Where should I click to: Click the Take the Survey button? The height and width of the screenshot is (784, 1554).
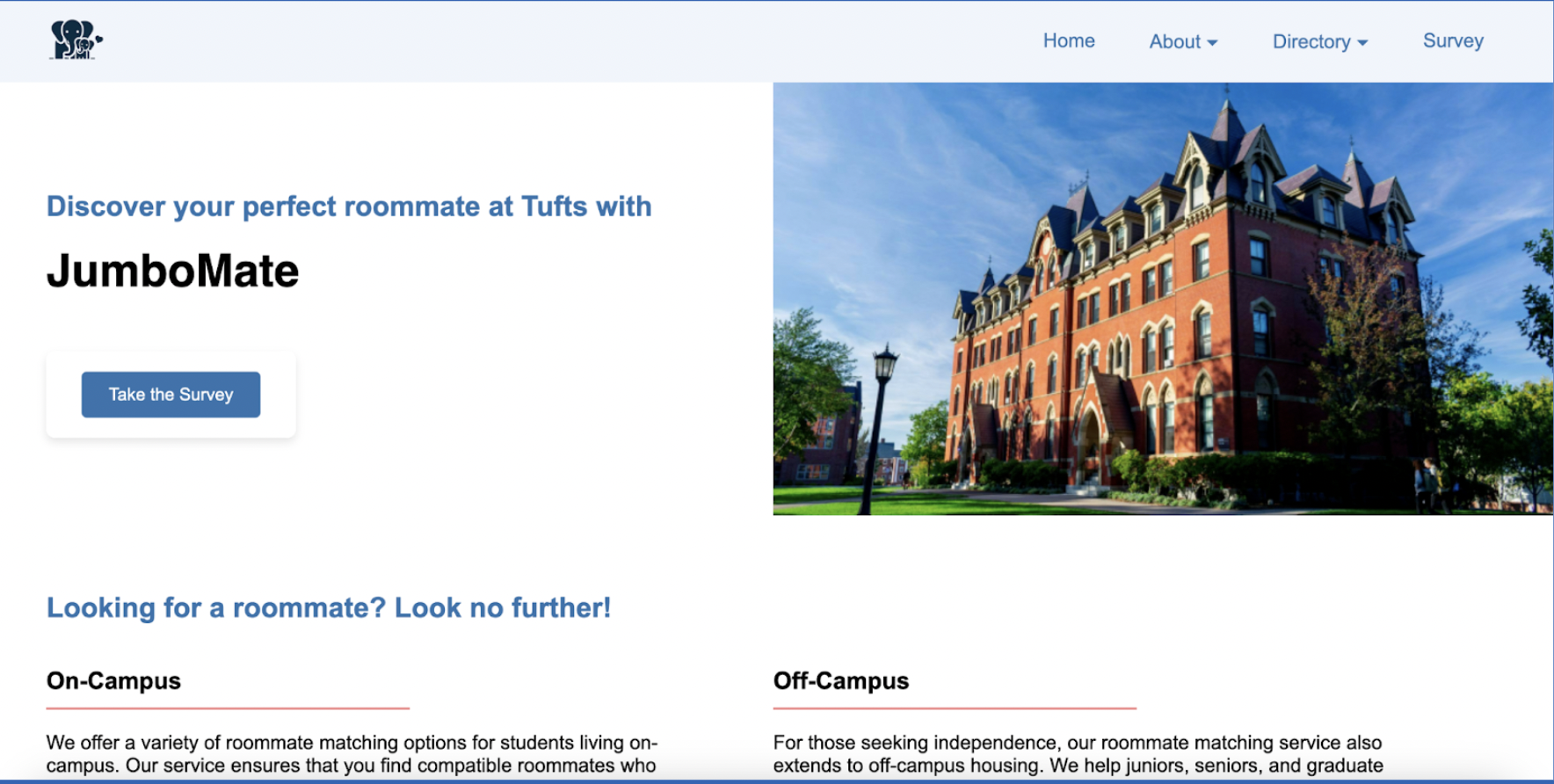(171, 395)
